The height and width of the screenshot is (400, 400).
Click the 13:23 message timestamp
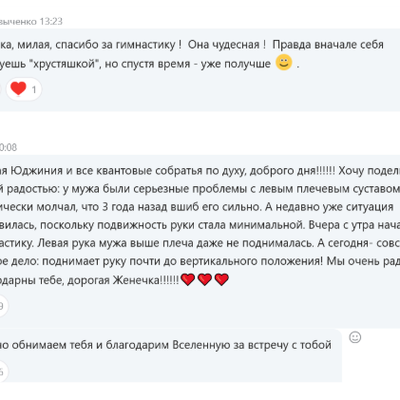51,22
